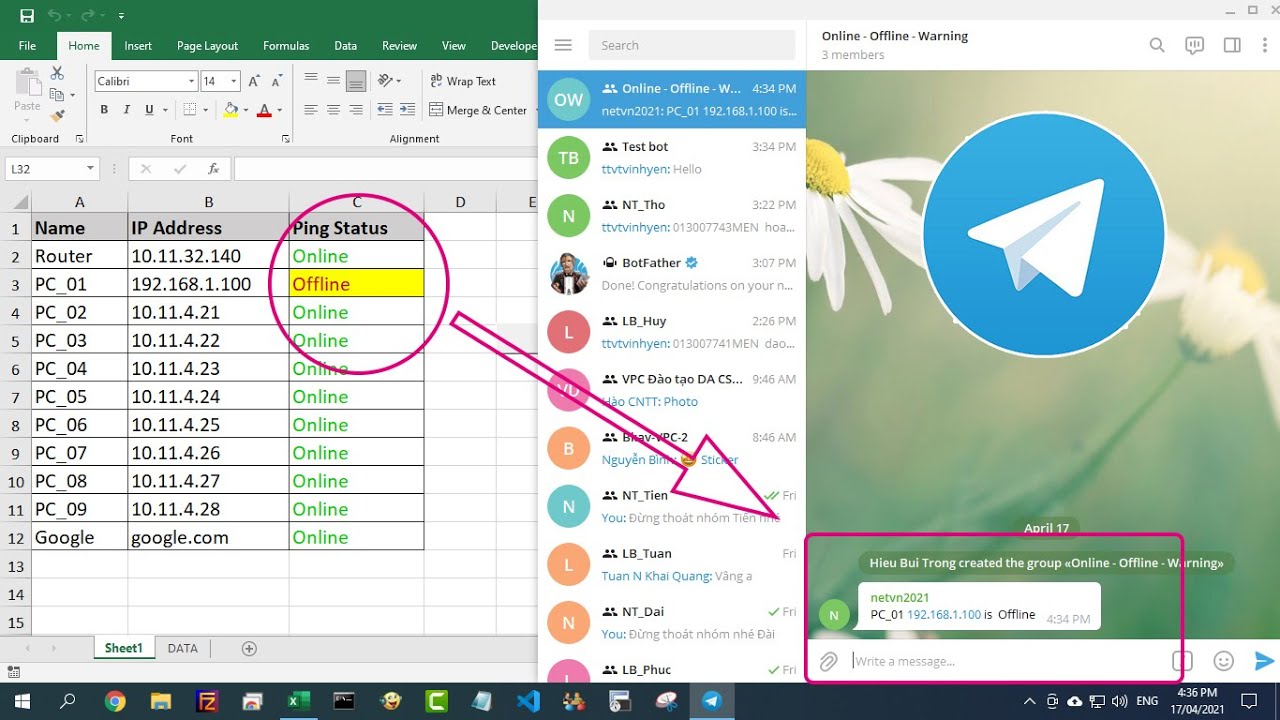Open the Name Box L32 dropdown
Screen dimensions: 1280x720
point(90,169)
